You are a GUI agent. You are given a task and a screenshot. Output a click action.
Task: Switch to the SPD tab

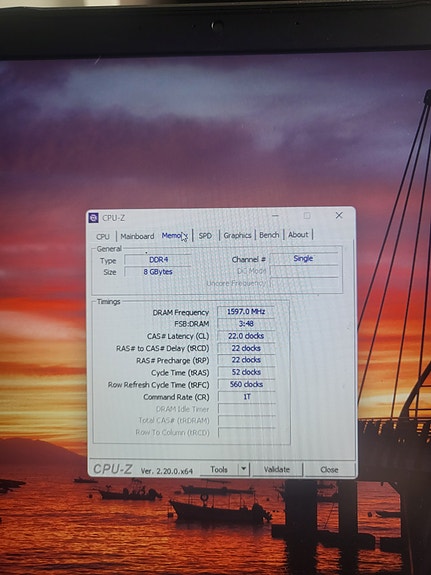click(205, 235)
